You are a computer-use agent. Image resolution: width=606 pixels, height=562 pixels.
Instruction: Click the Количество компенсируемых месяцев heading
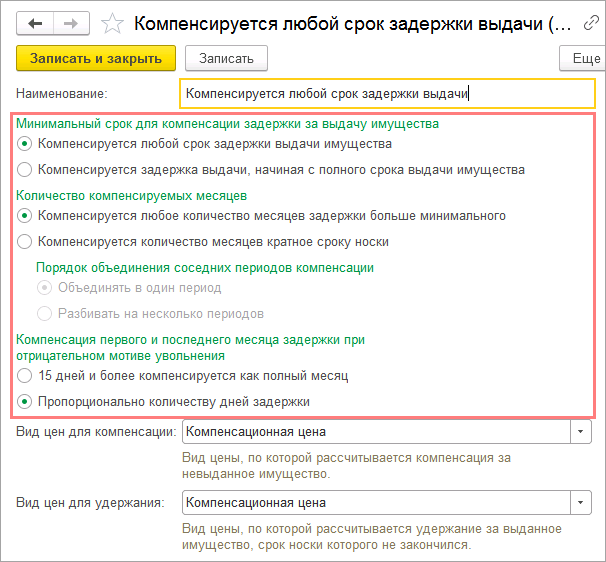(131, 196)
